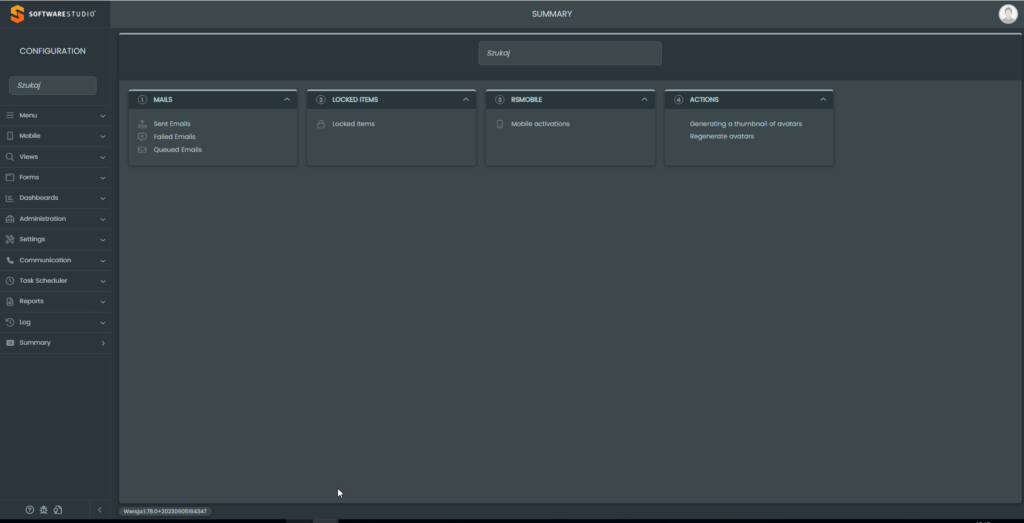Focus the top Szukaj search field
1024x523 pixels.
tap(569, 53)
